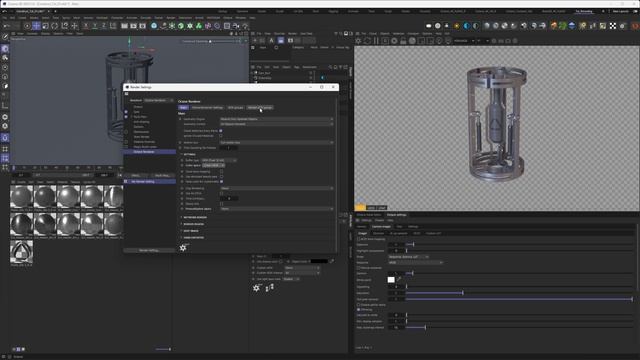Screen dimensions: 640x360
Task: Switch to the AOV groups tab
Action: 236,108
